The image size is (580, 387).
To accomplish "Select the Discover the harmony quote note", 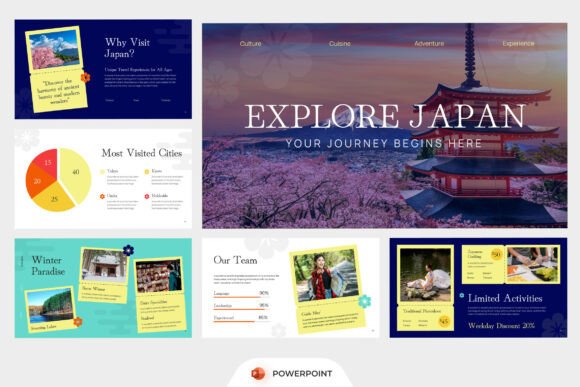I will tap(58, 91).
